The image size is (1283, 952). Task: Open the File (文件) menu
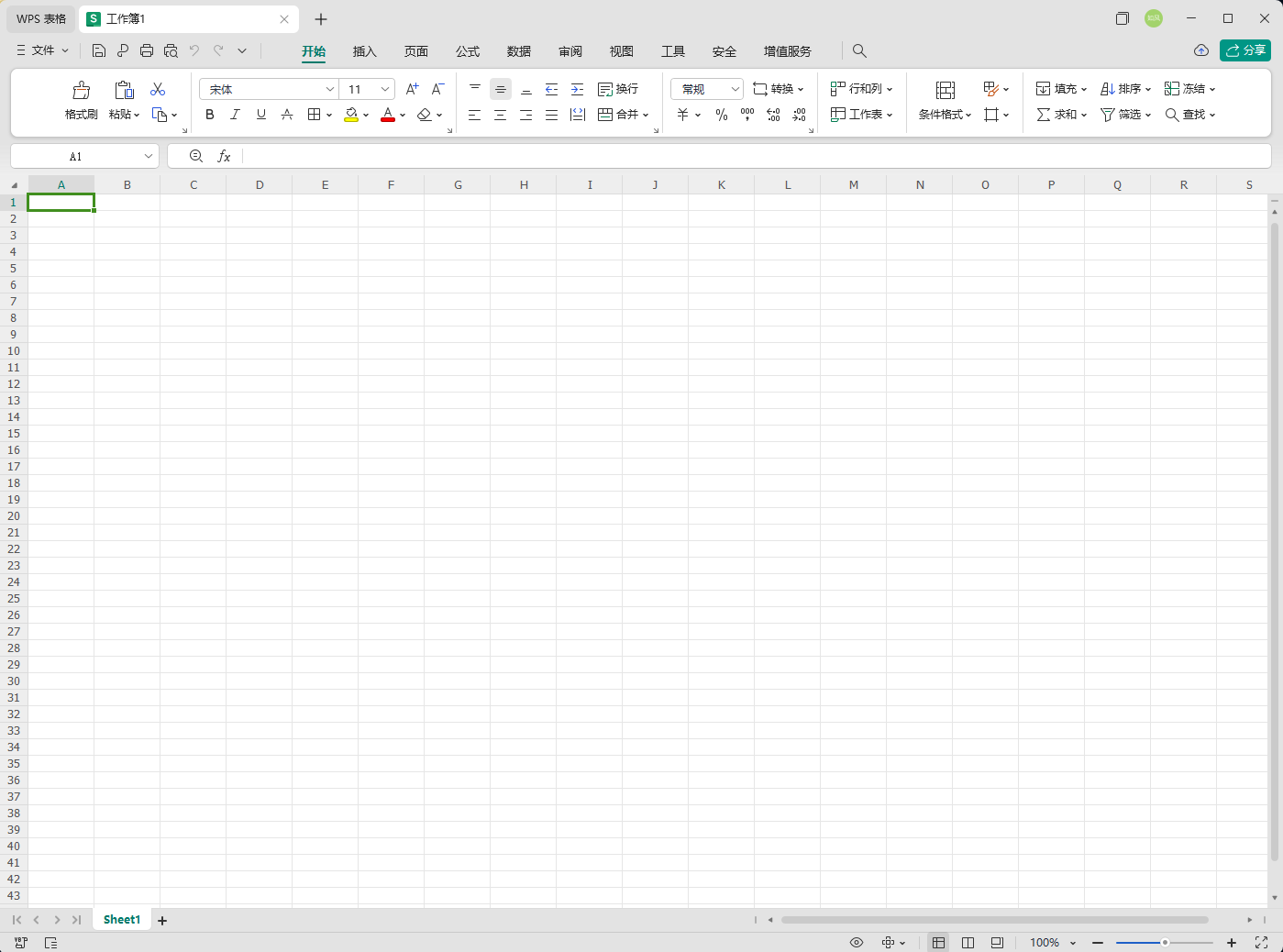(x=43, y=50)
